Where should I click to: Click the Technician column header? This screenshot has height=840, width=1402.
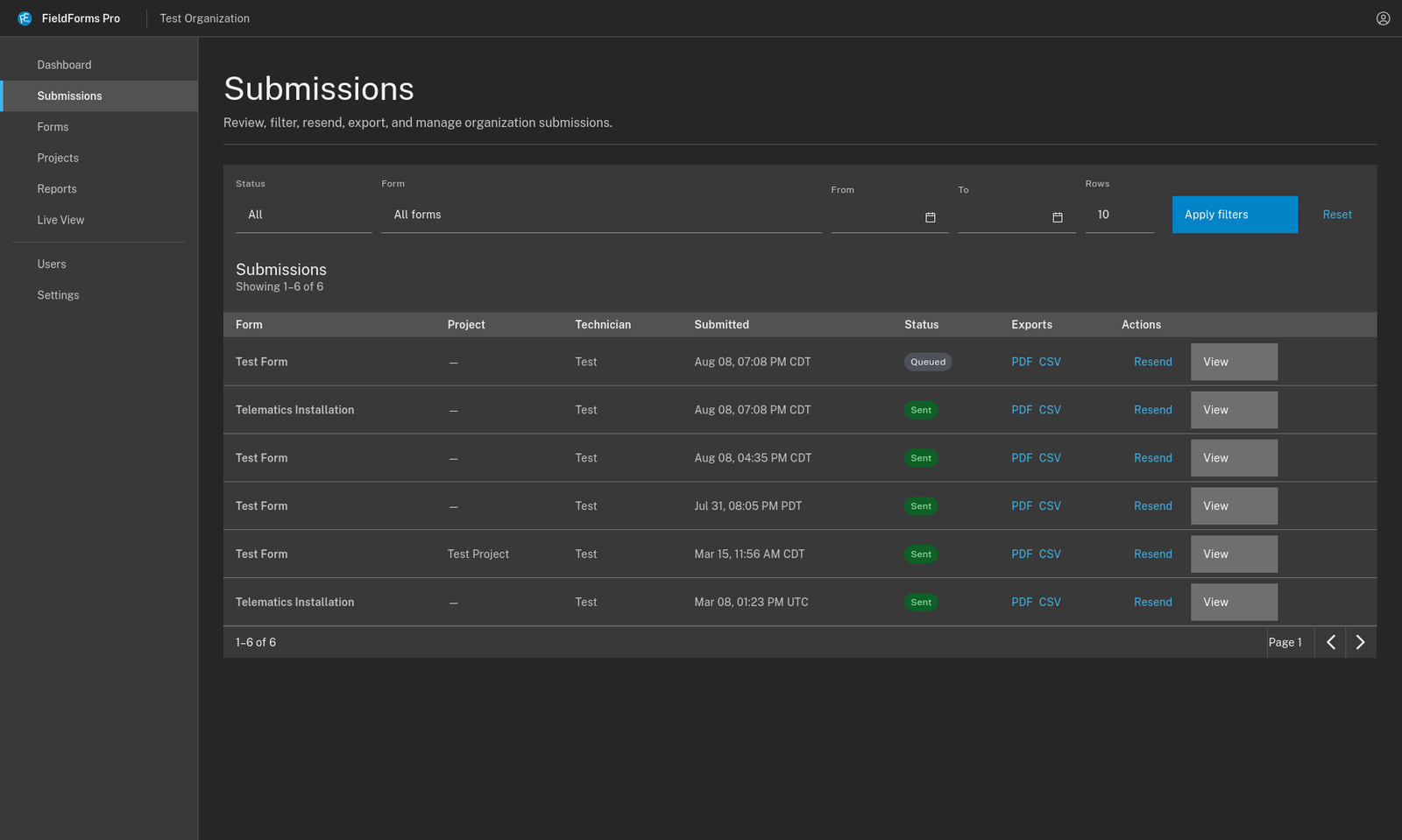603,325
